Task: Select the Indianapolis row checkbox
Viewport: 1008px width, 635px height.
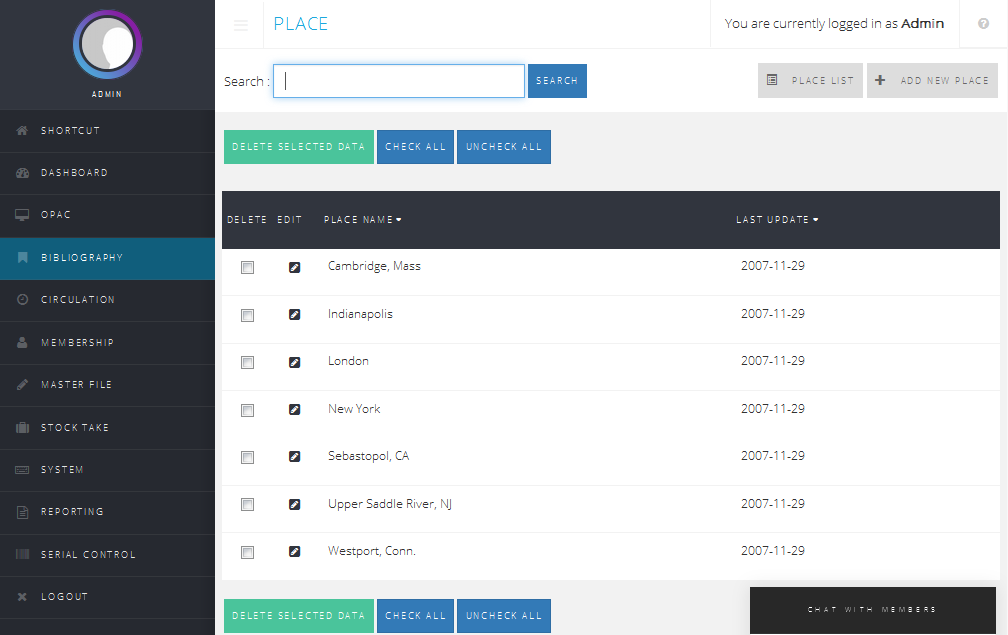Action: [248, 315]
